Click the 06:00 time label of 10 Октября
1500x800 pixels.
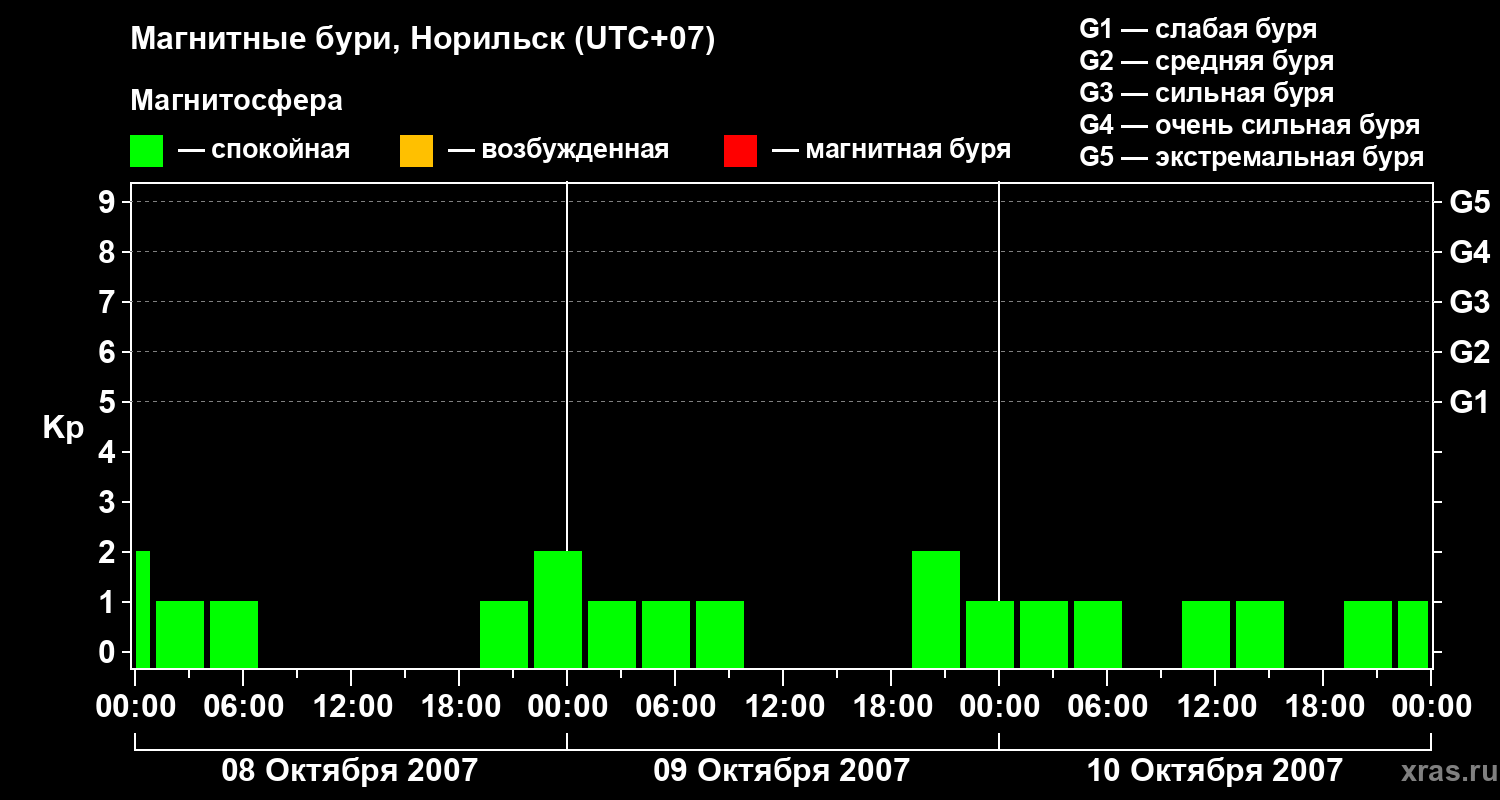click(1107, 706)
